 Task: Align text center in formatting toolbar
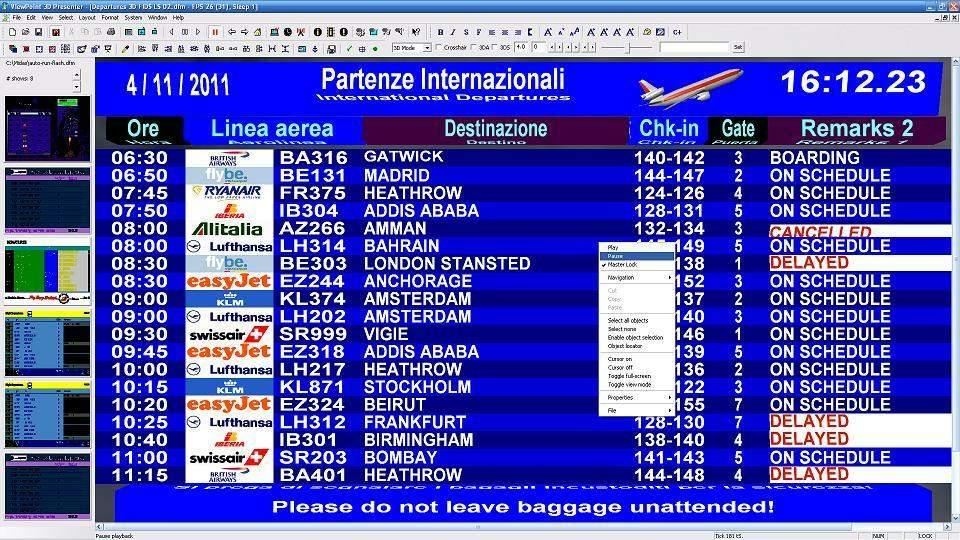click(504, 32)
